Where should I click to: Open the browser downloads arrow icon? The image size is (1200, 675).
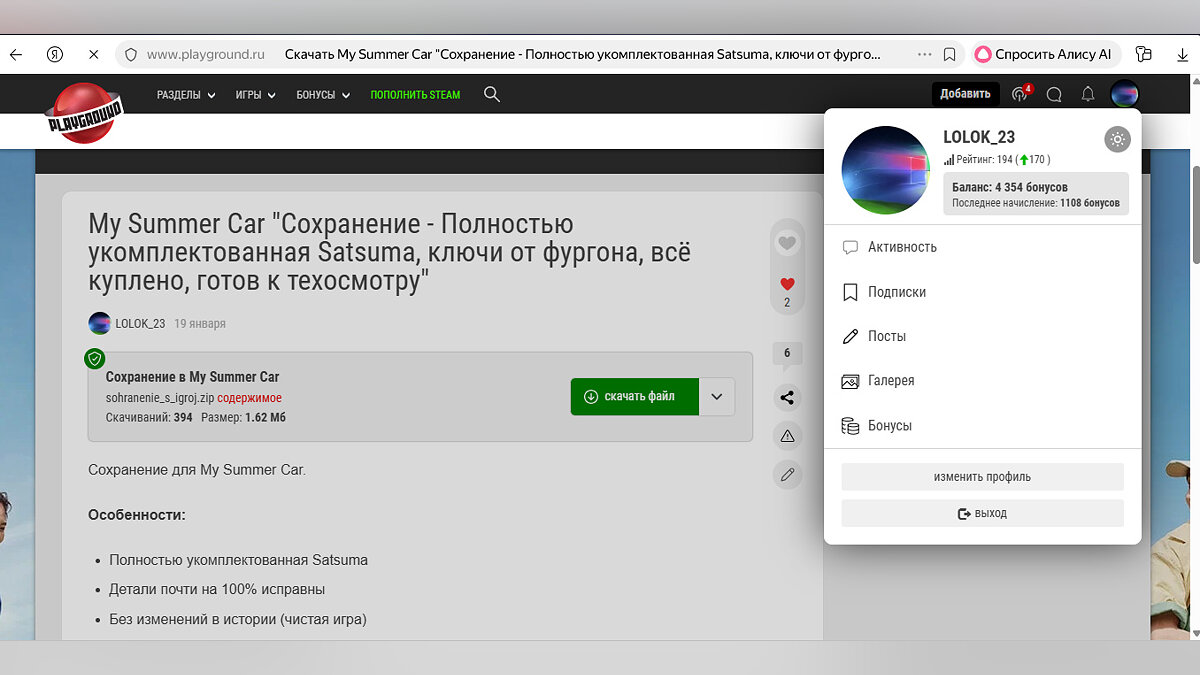point(1183,54)
